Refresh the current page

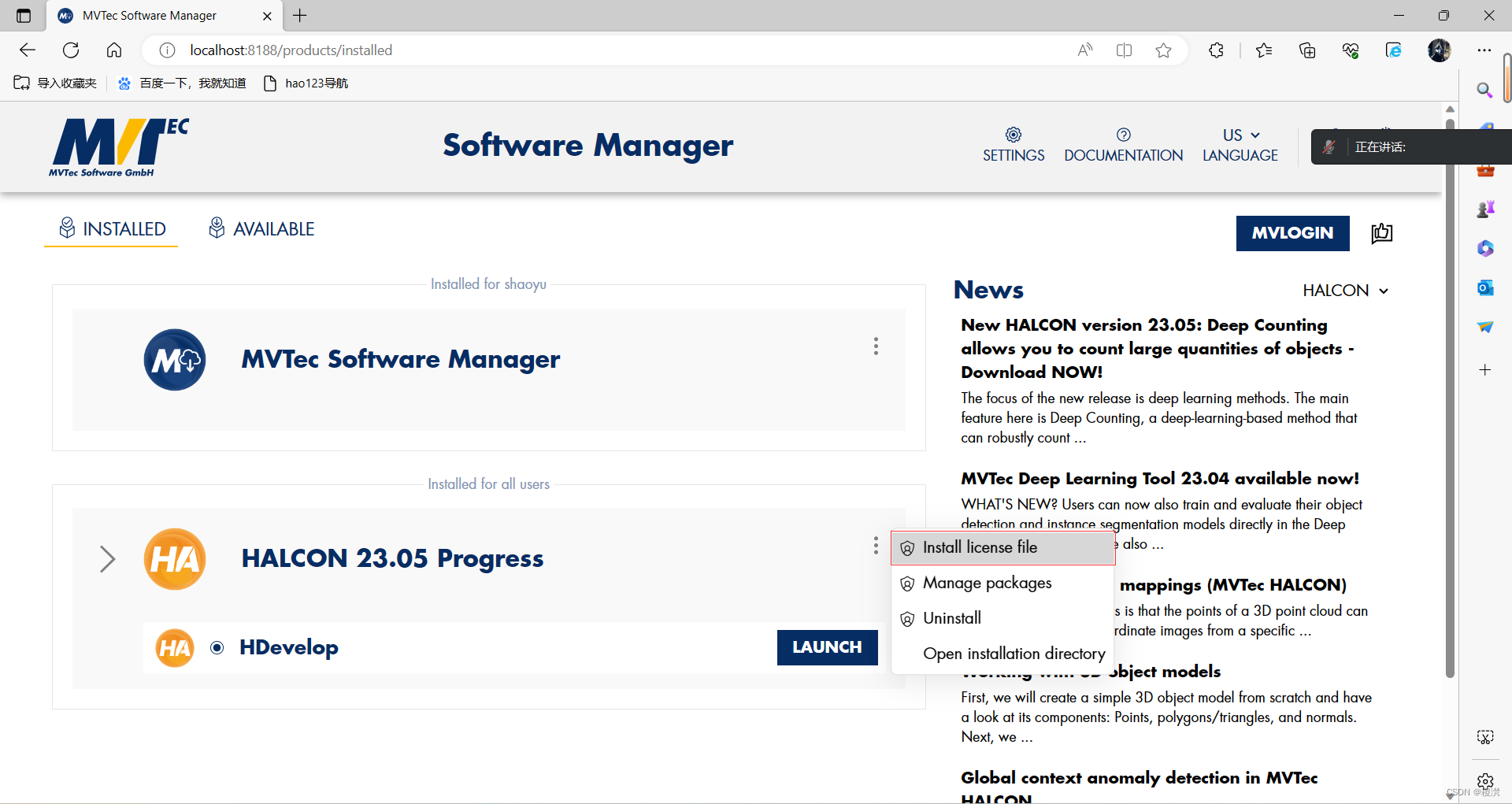[x=71, y=50]
